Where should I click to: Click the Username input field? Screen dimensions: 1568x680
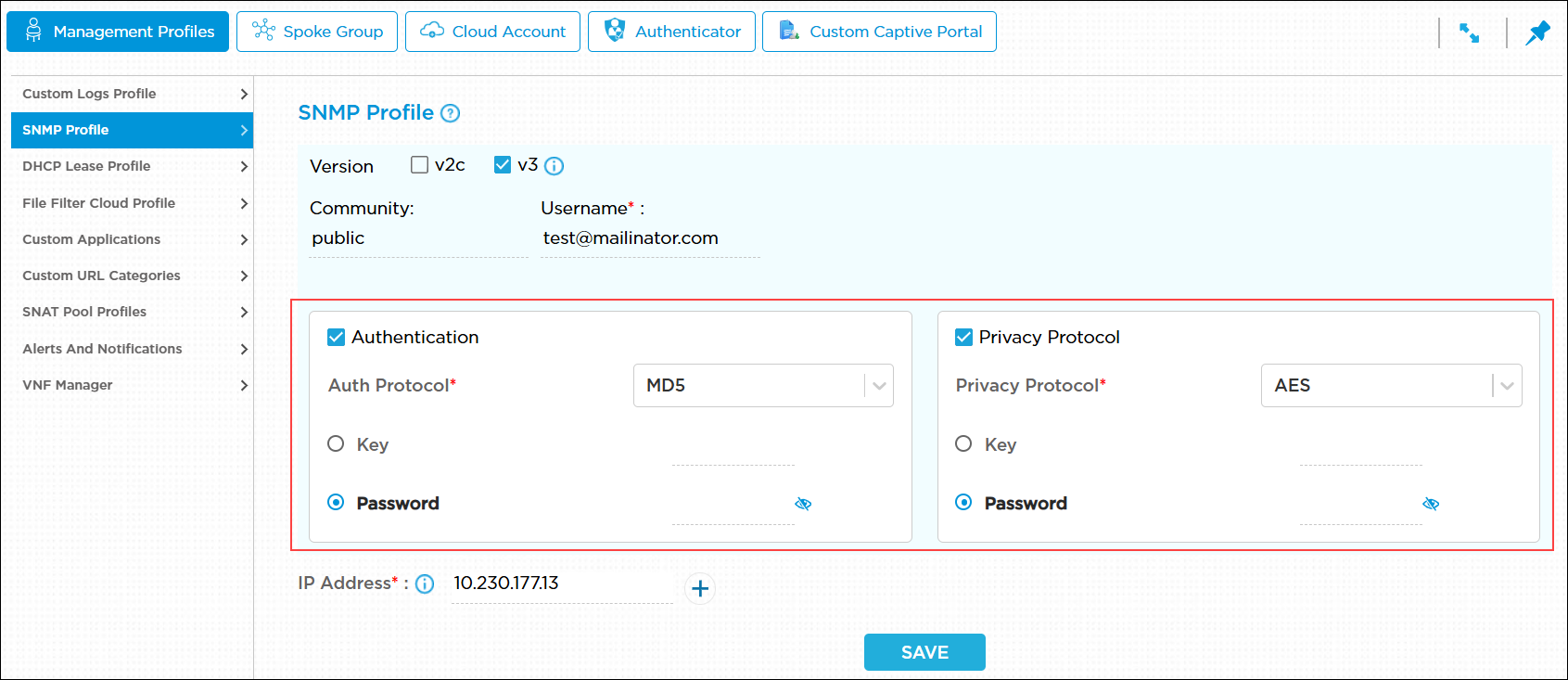point(649,238)
